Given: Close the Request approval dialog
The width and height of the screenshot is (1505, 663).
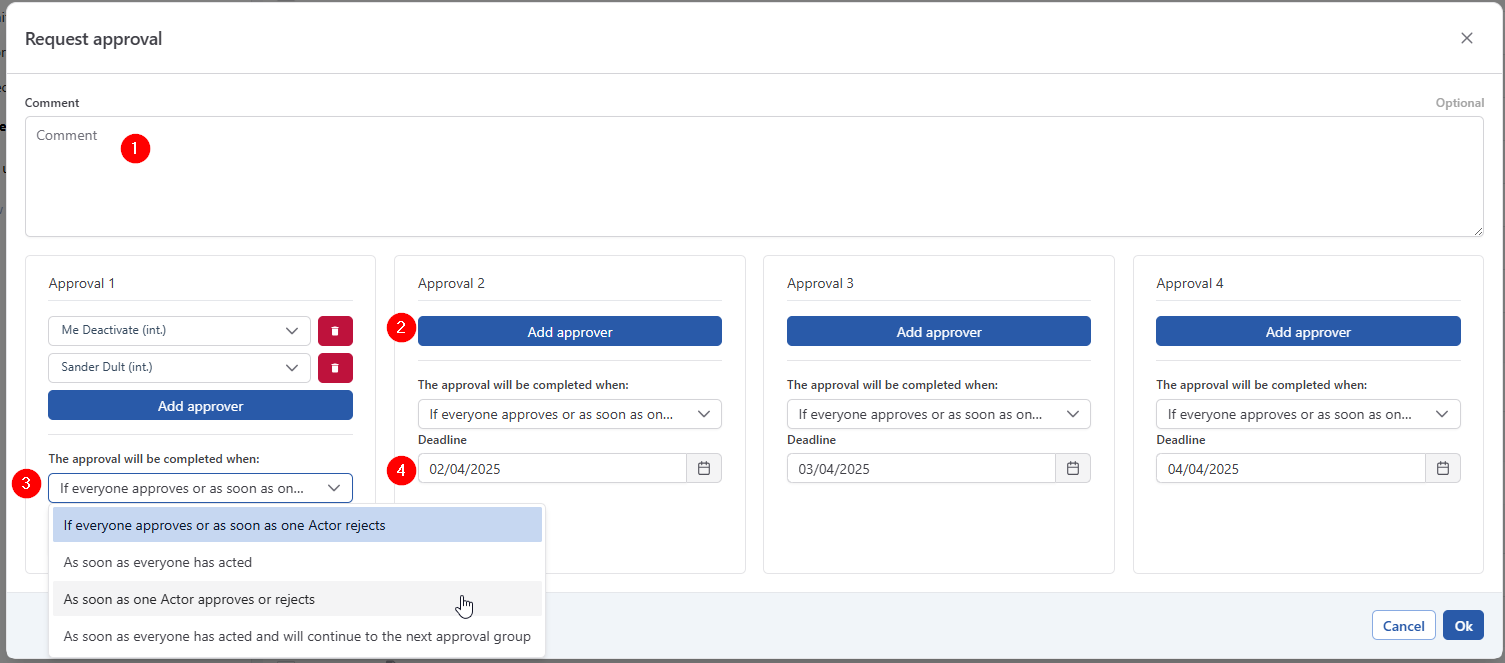Looking at the screenshot, I should point(1467,38).
